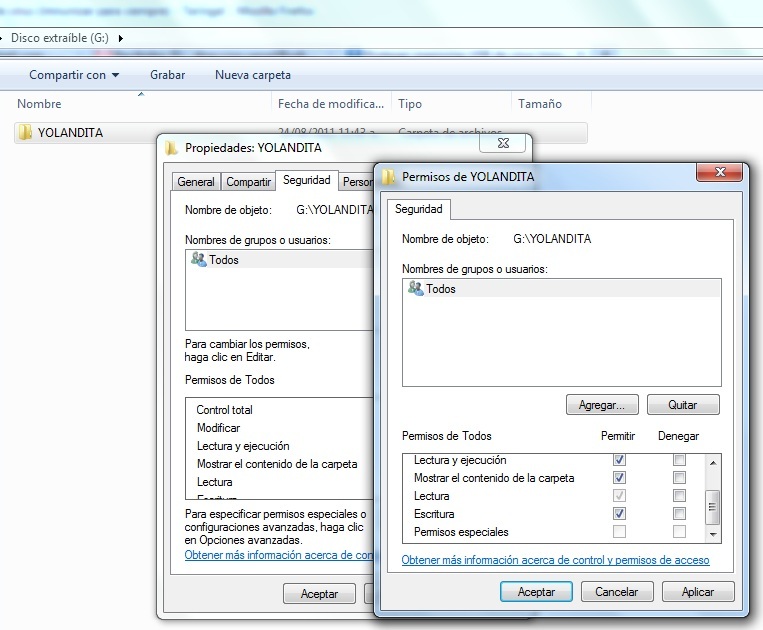Image resolution: width=763 pixels, height=630 pixels.
Task: Click folder icon in Permisos de YOLANDITA title bar
Action: click(x=389, y=177)
